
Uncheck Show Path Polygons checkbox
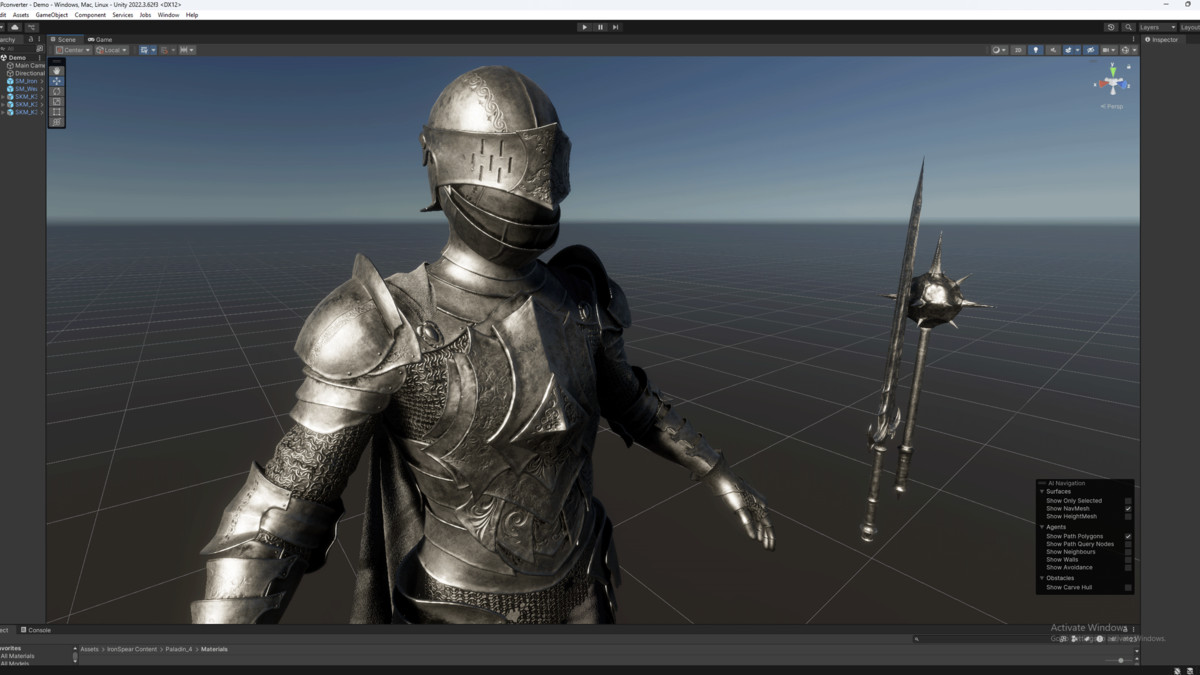(x=1128, y=536)
